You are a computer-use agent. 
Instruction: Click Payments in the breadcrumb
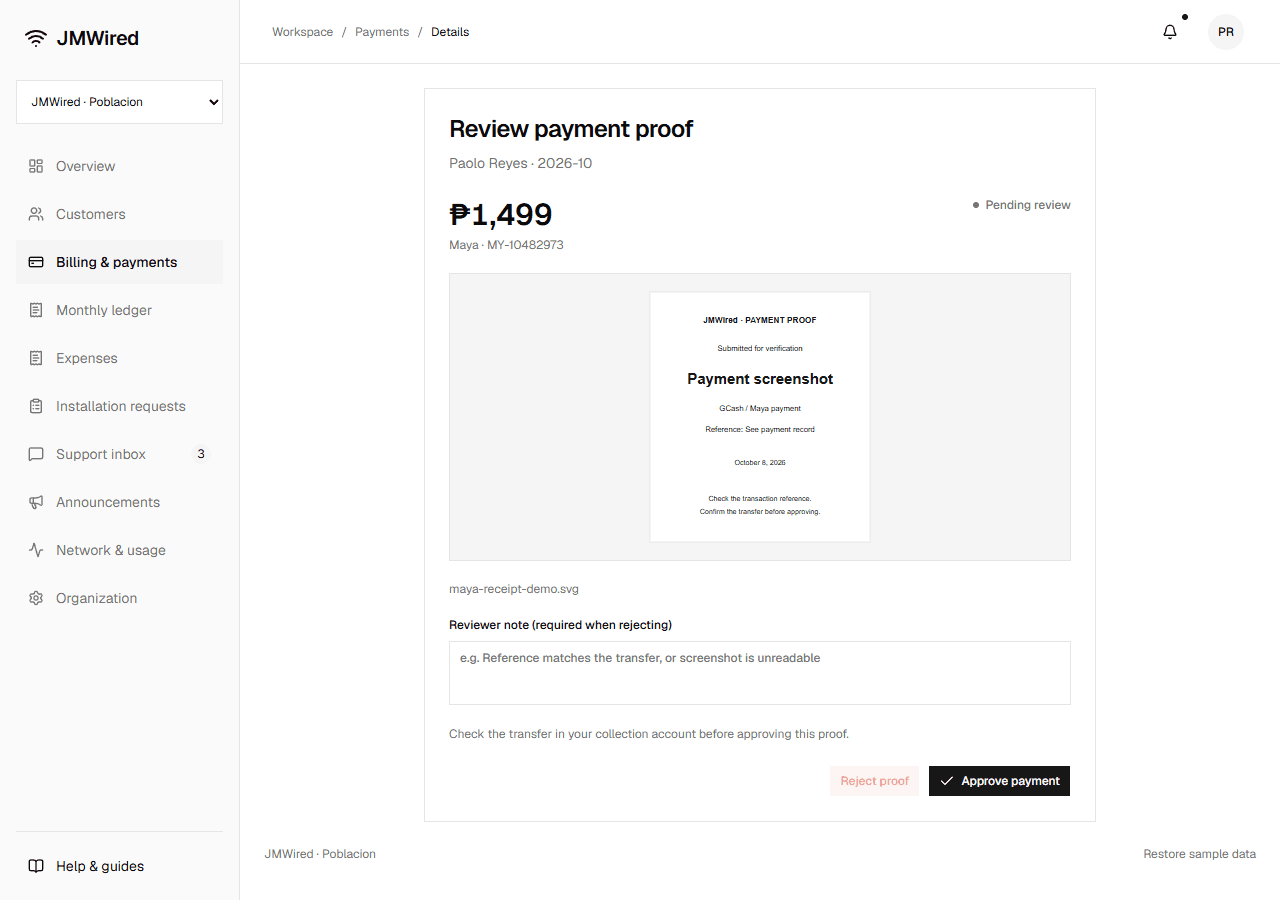382,32
